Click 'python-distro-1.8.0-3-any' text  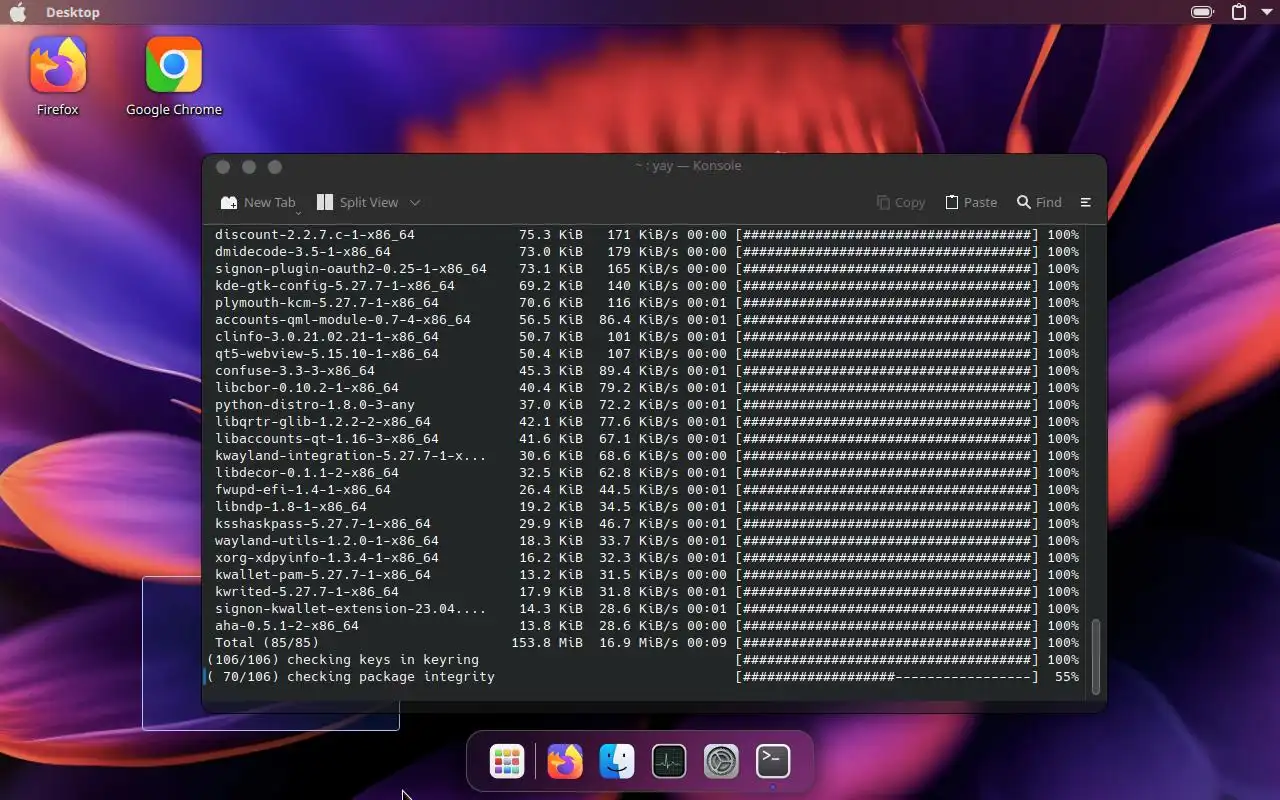point(315,405)
